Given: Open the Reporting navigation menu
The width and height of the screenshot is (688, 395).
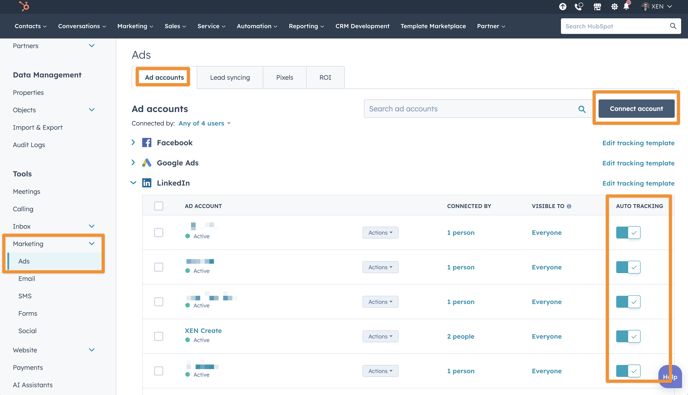Looking at the screenshot, I should pyautogui.click(x=306, y=26).
